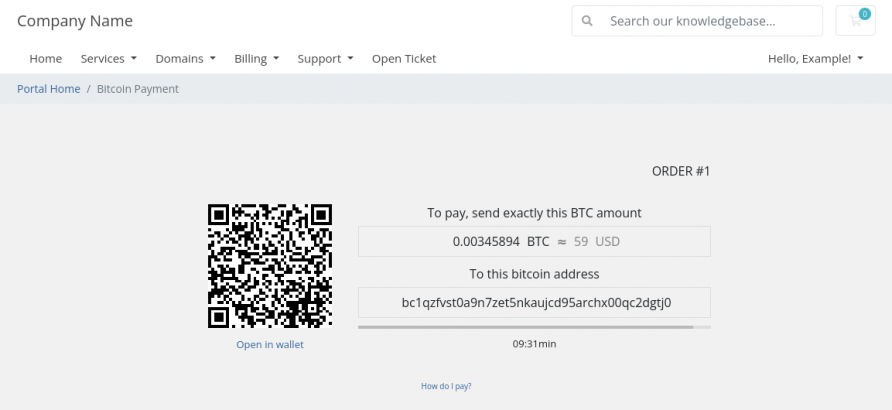
Task: Click the bitcoin address box
Action: 534,303
